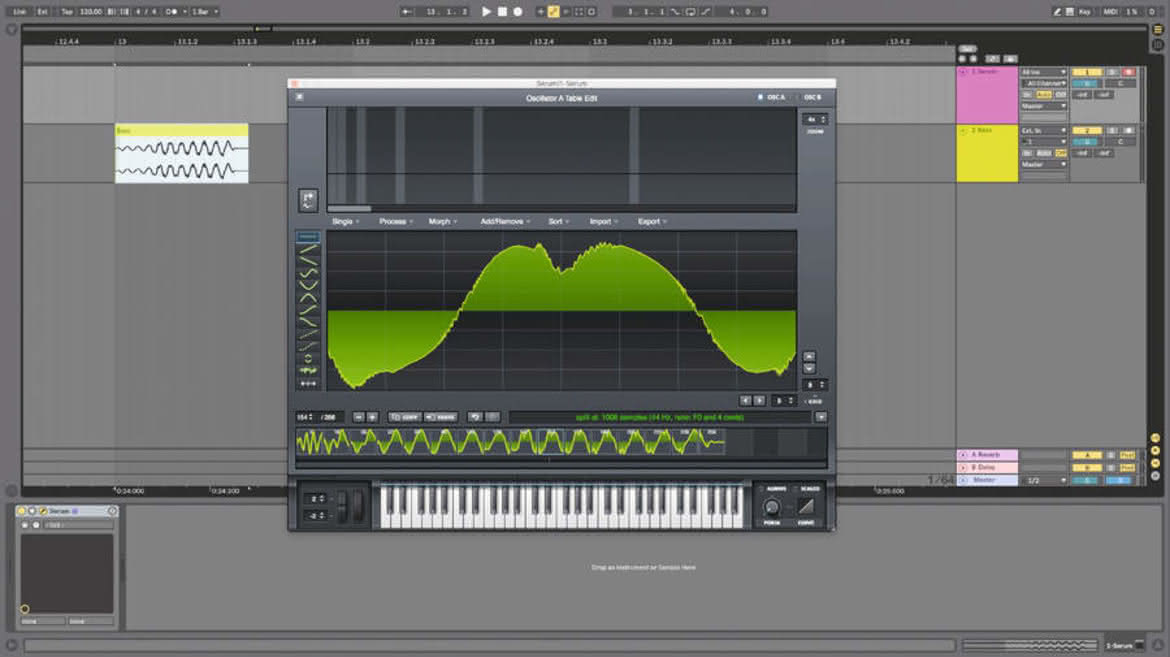This screenshot has width=1170, height=657.
Task: Open the Sort menu
Action: point(558,222)
